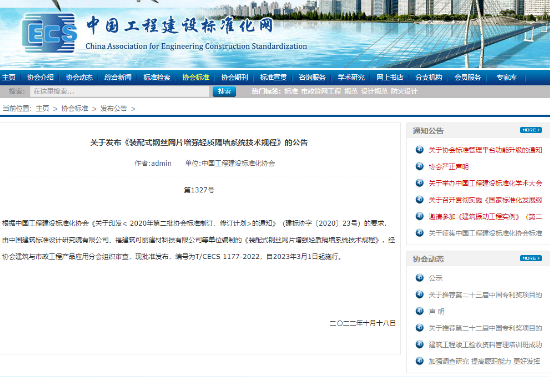Screen dimensions: 550x377
Task: Open the 公示 news link
Action: 435,278
